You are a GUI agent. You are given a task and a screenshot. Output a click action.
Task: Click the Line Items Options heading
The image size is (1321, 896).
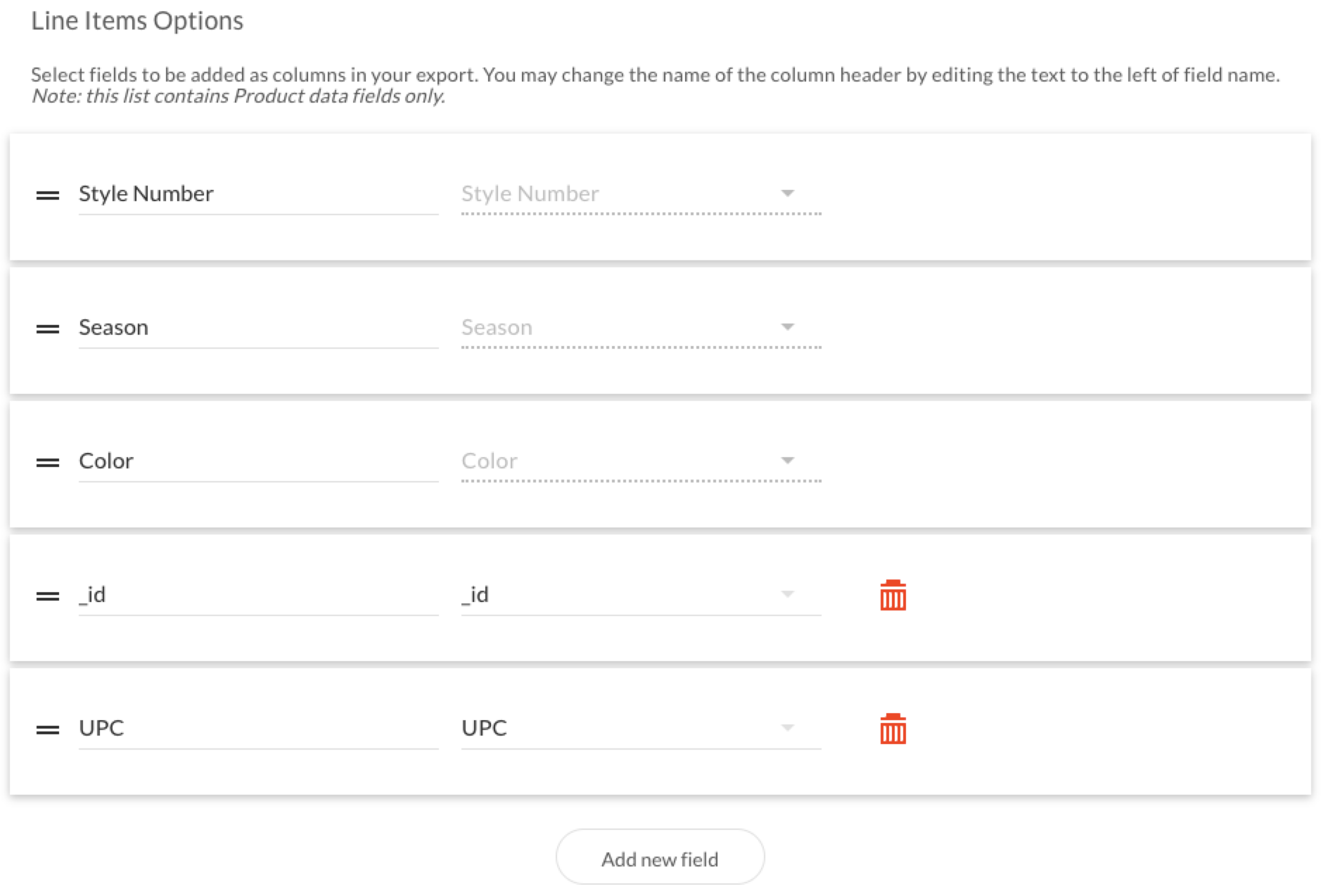pyautogui.click(x=137, y=21)
